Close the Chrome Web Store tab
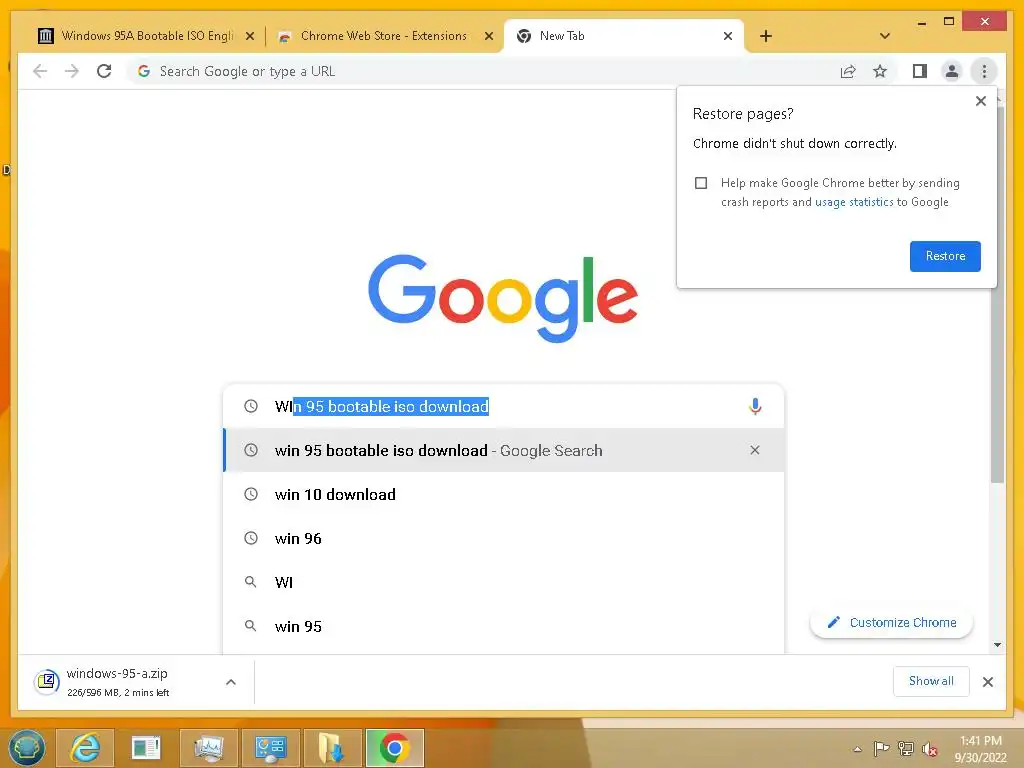 [488, 37]
